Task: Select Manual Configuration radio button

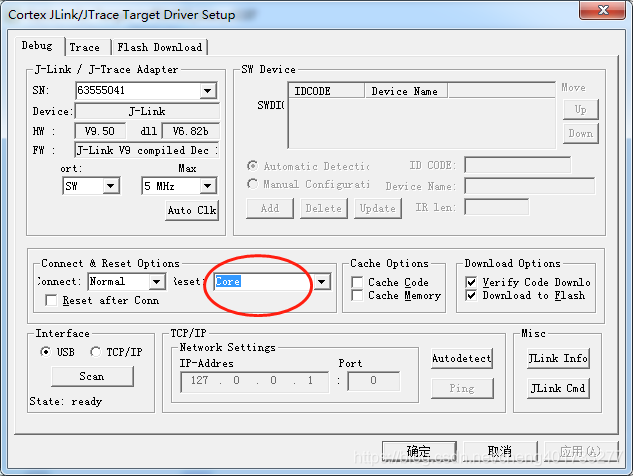Action: pos(252,184)
